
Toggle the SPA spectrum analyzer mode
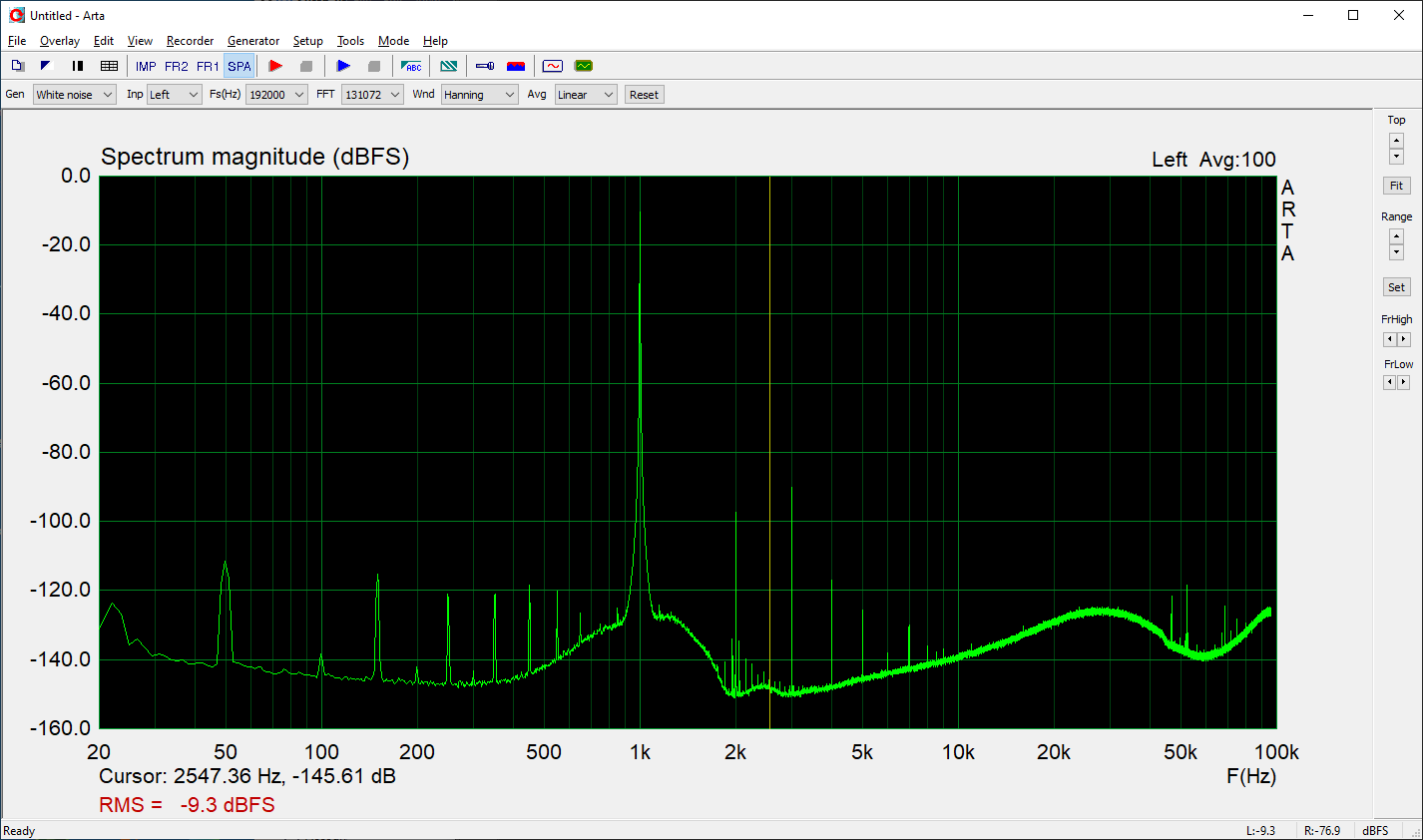(x=239, y=66)
